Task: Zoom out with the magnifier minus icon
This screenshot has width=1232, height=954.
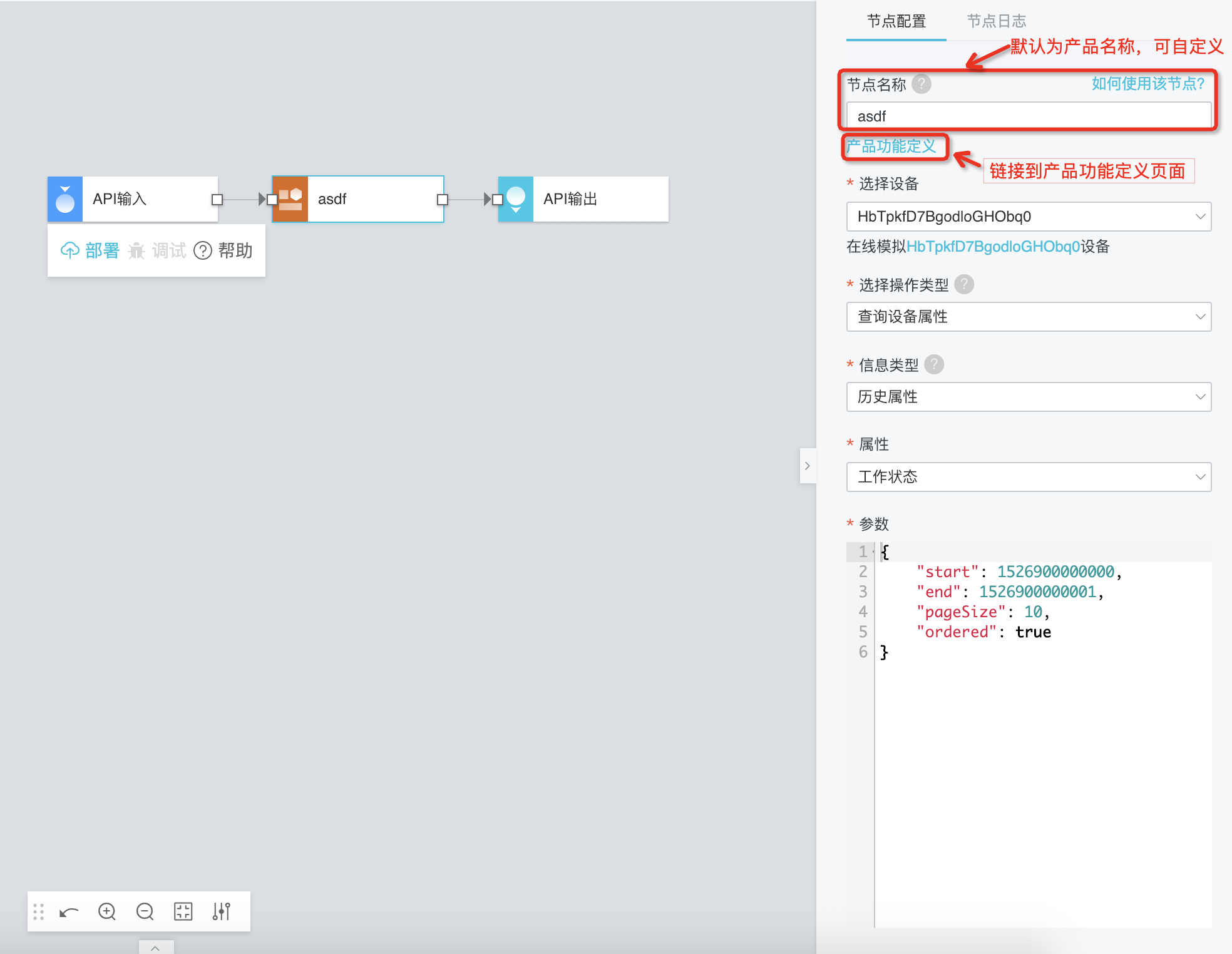Action: pos(145,911)
